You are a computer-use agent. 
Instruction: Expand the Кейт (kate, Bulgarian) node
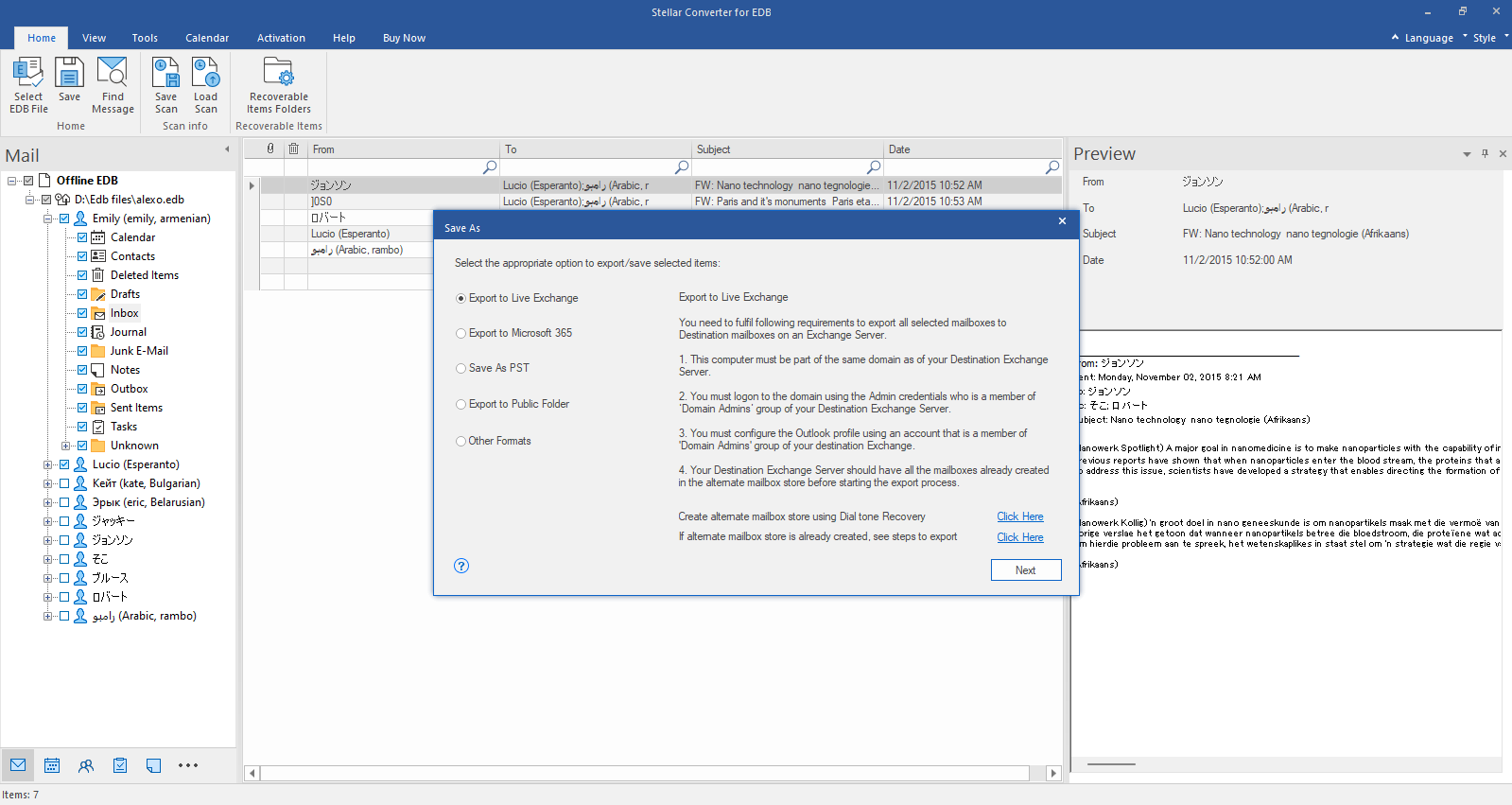[47, 483]
